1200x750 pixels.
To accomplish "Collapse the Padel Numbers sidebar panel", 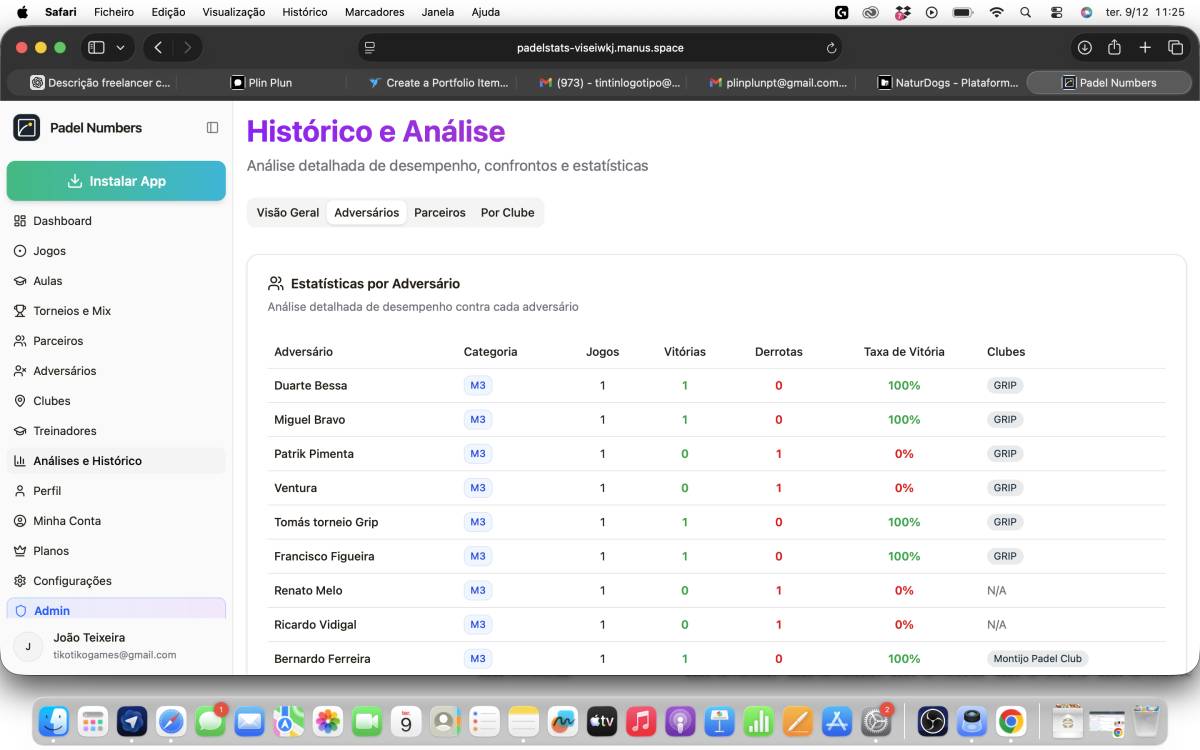I will pyautogui.click(x=212, y=128).
